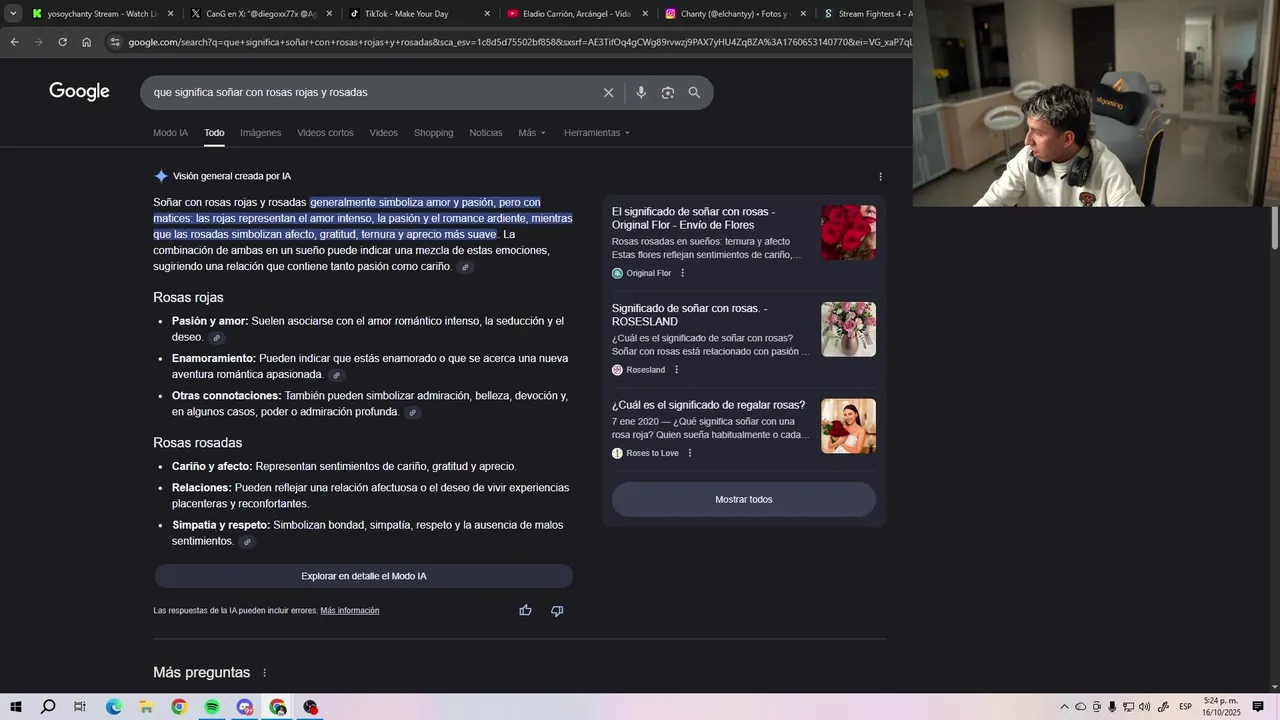Open Google Lens image search

[667, 92]
